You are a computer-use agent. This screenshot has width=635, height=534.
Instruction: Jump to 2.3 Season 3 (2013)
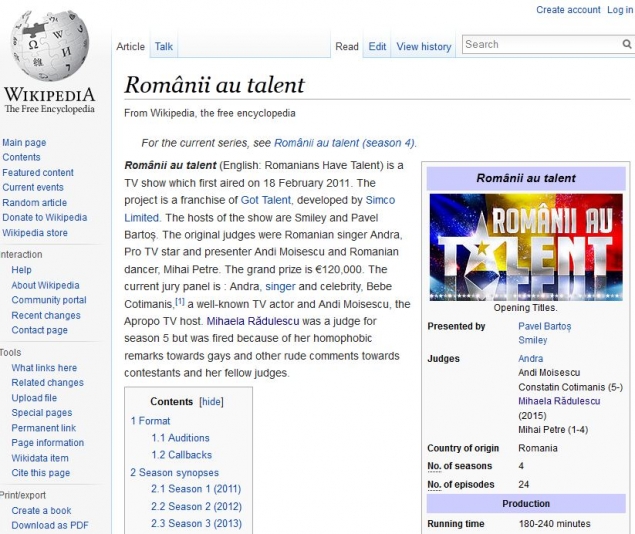pos(196,523)
